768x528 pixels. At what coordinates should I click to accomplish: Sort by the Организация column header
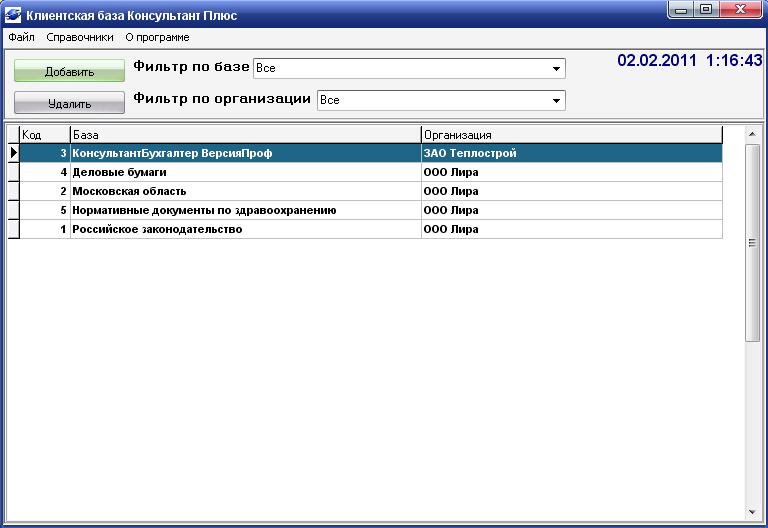(x=572, y=135)
